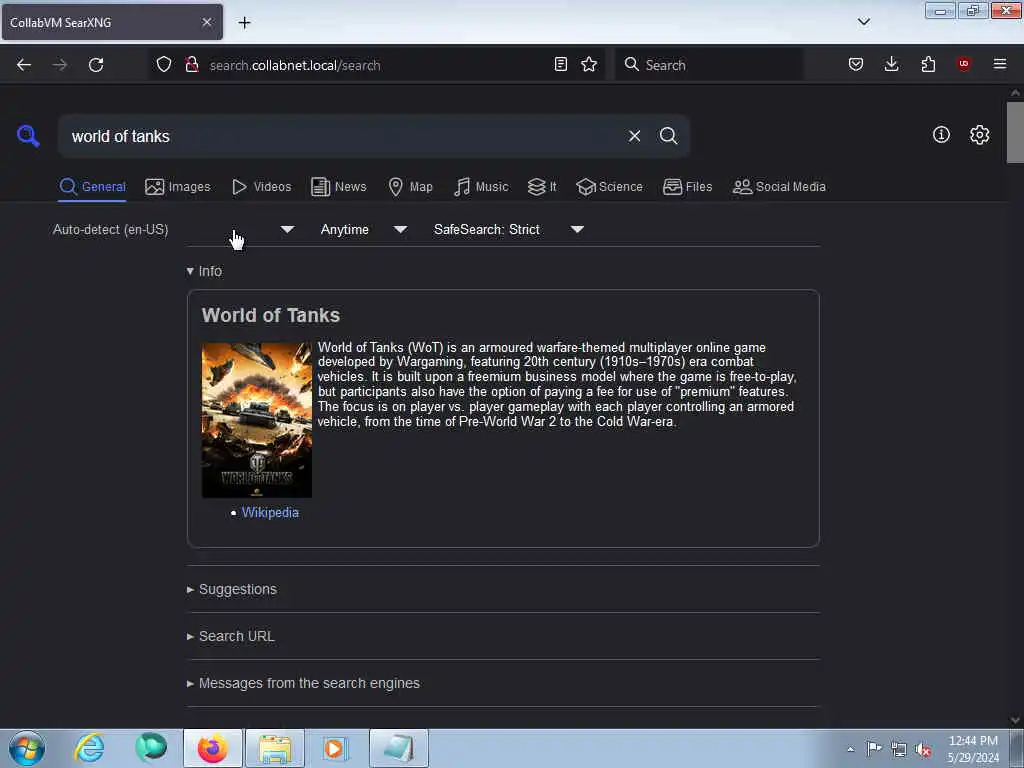Open SearXNG preferences gear
Screen dimensions: 1024x768
pyautogui.click(x=979, y=135)
